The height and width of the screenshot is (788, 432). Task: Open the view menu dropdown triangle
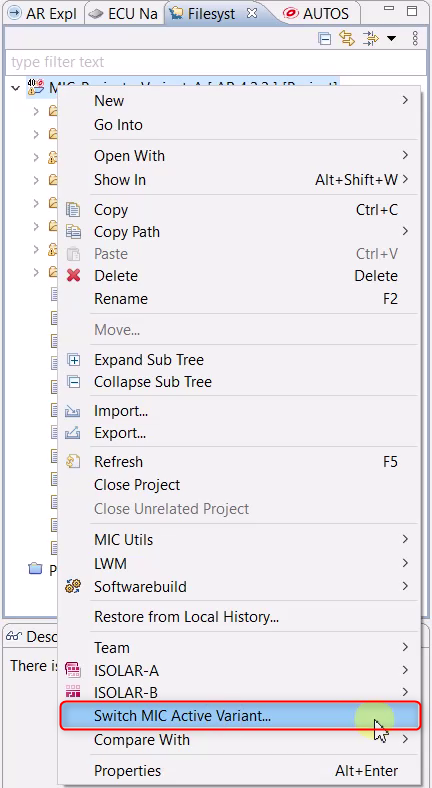[391, 39]
